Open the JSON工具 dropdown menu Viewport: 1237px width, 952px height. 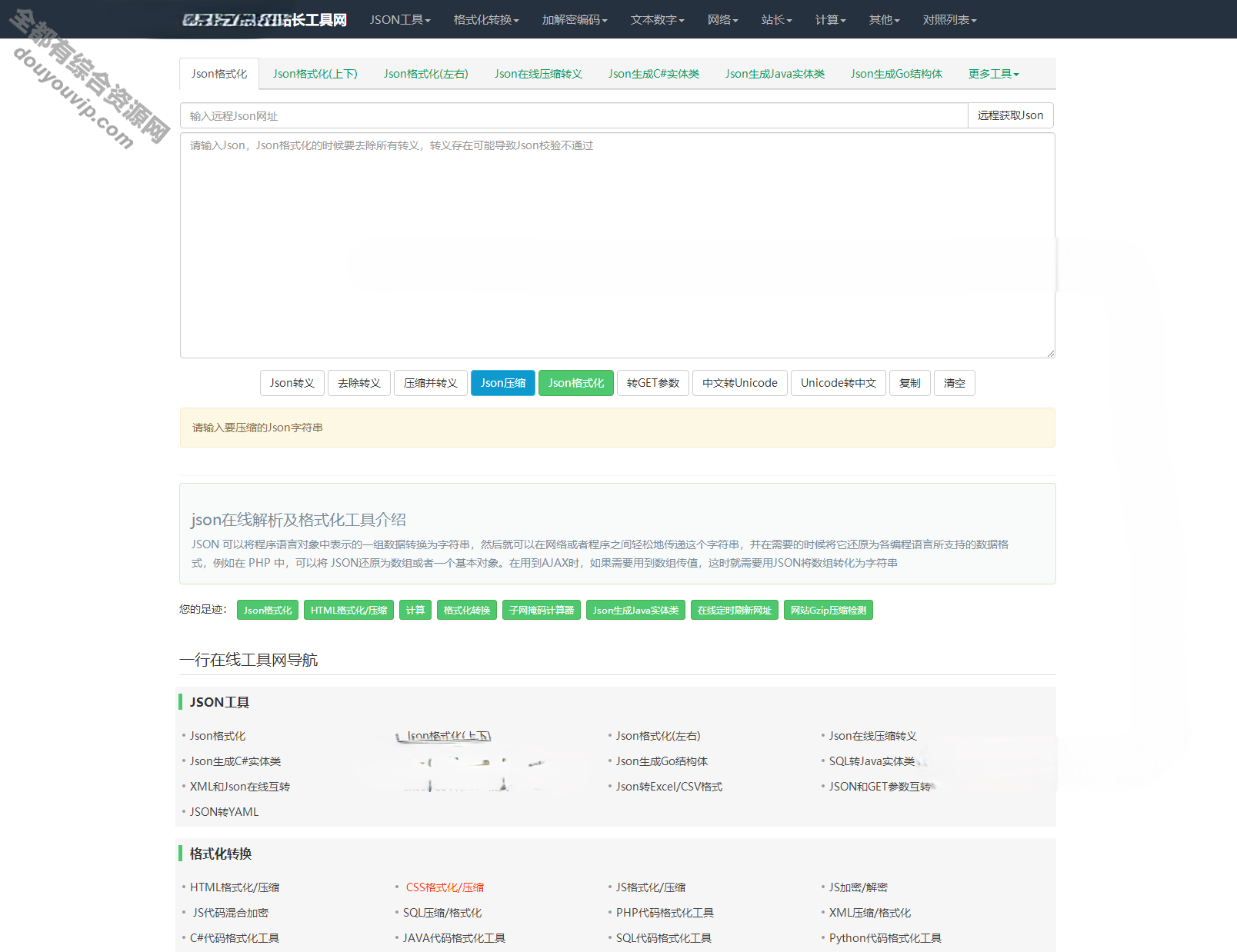[x=400, y=20]
